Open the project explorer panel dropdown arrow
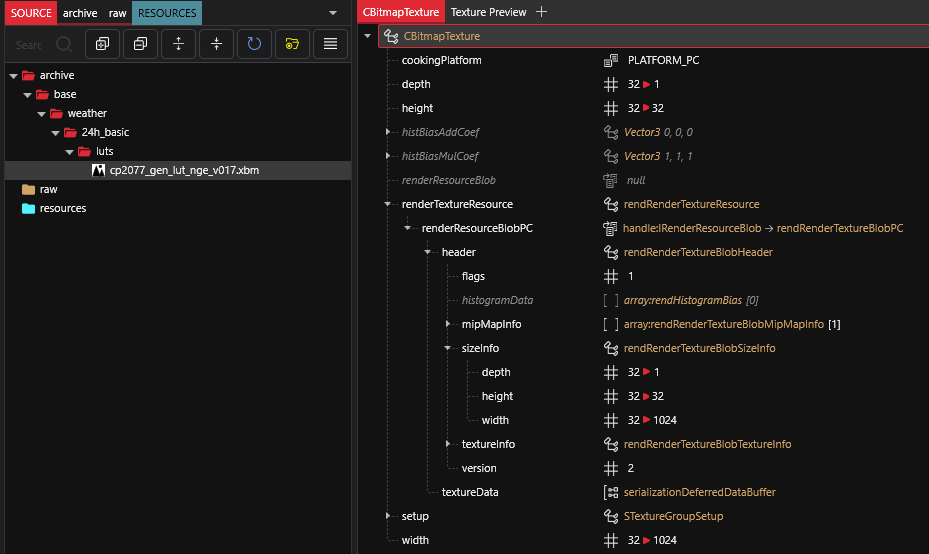Viewport: 929px width, 554px height. pos(333,13)
